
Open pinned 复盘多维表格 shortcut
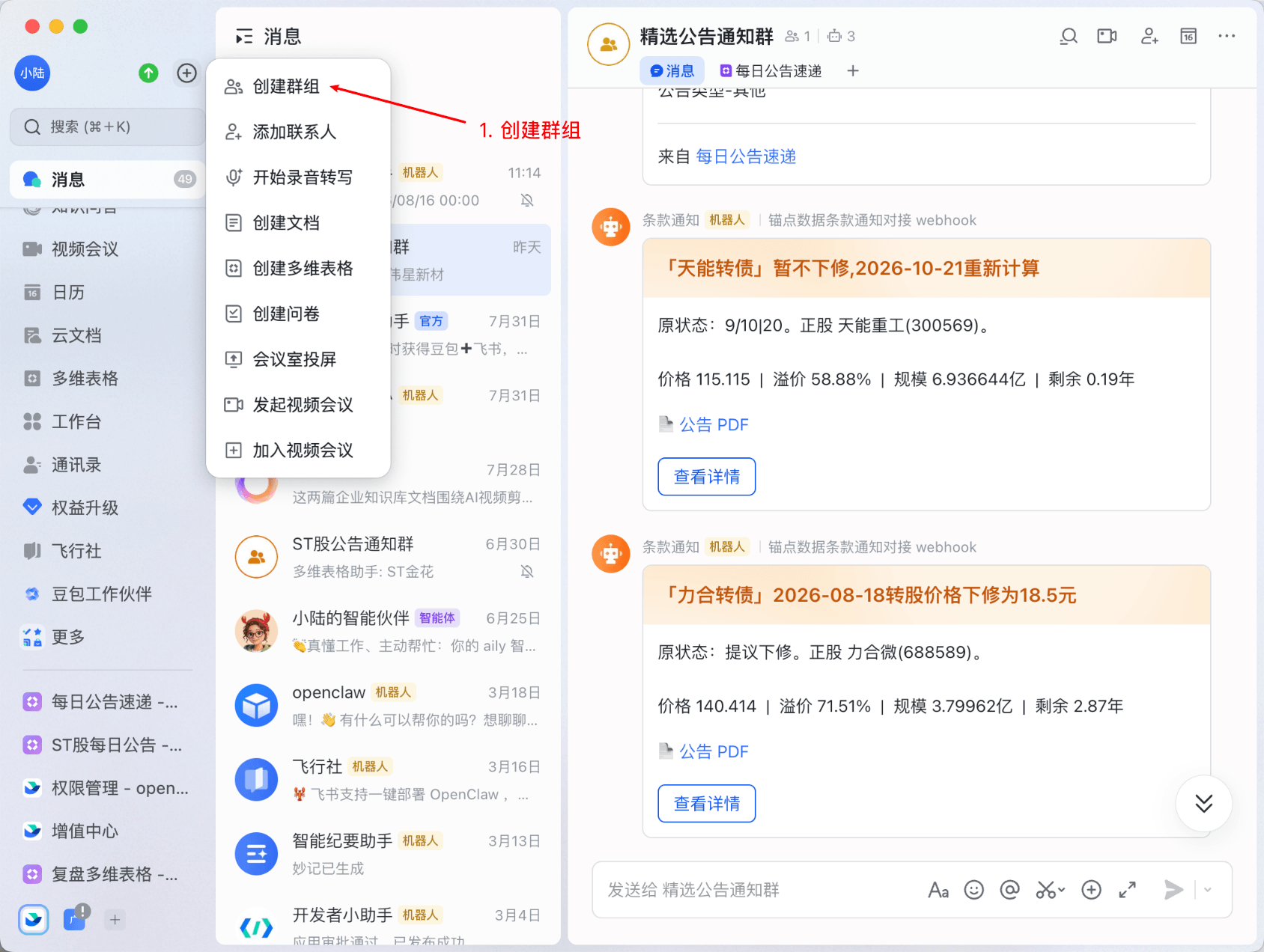(x=107, y=874)
